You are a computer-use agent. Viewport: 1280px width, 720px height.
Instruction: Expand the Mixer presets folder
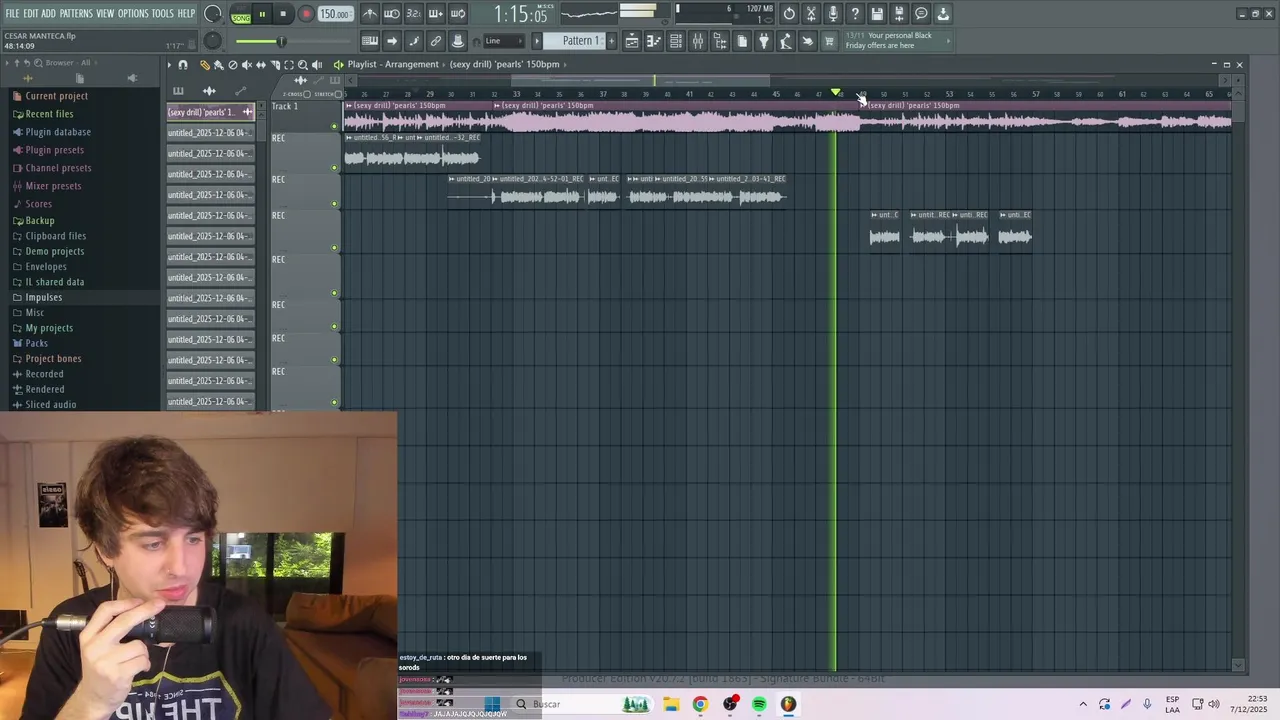pyautogui.click(x=53, y=186)
